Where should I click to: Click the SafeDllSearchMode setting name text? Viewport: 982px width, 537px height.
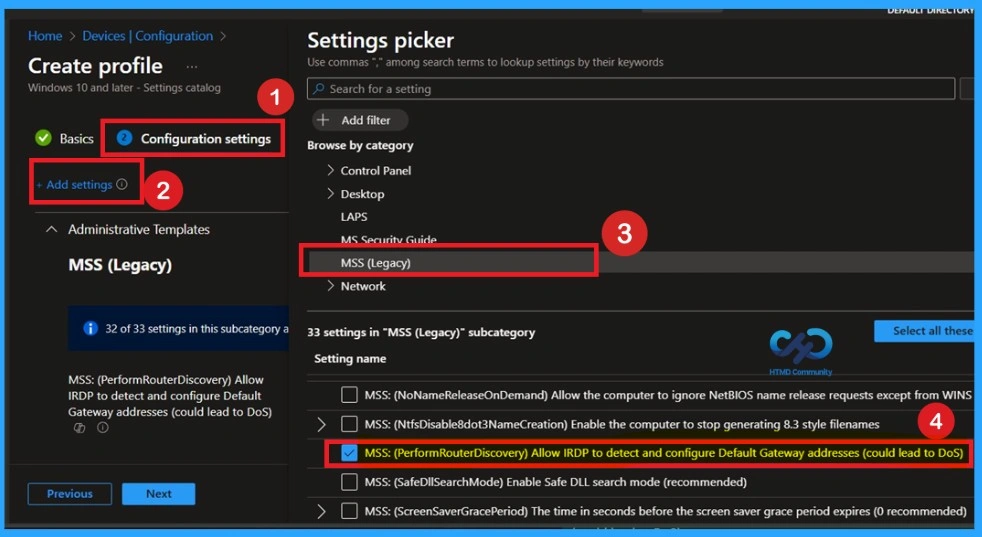click(x=556, y=482)
